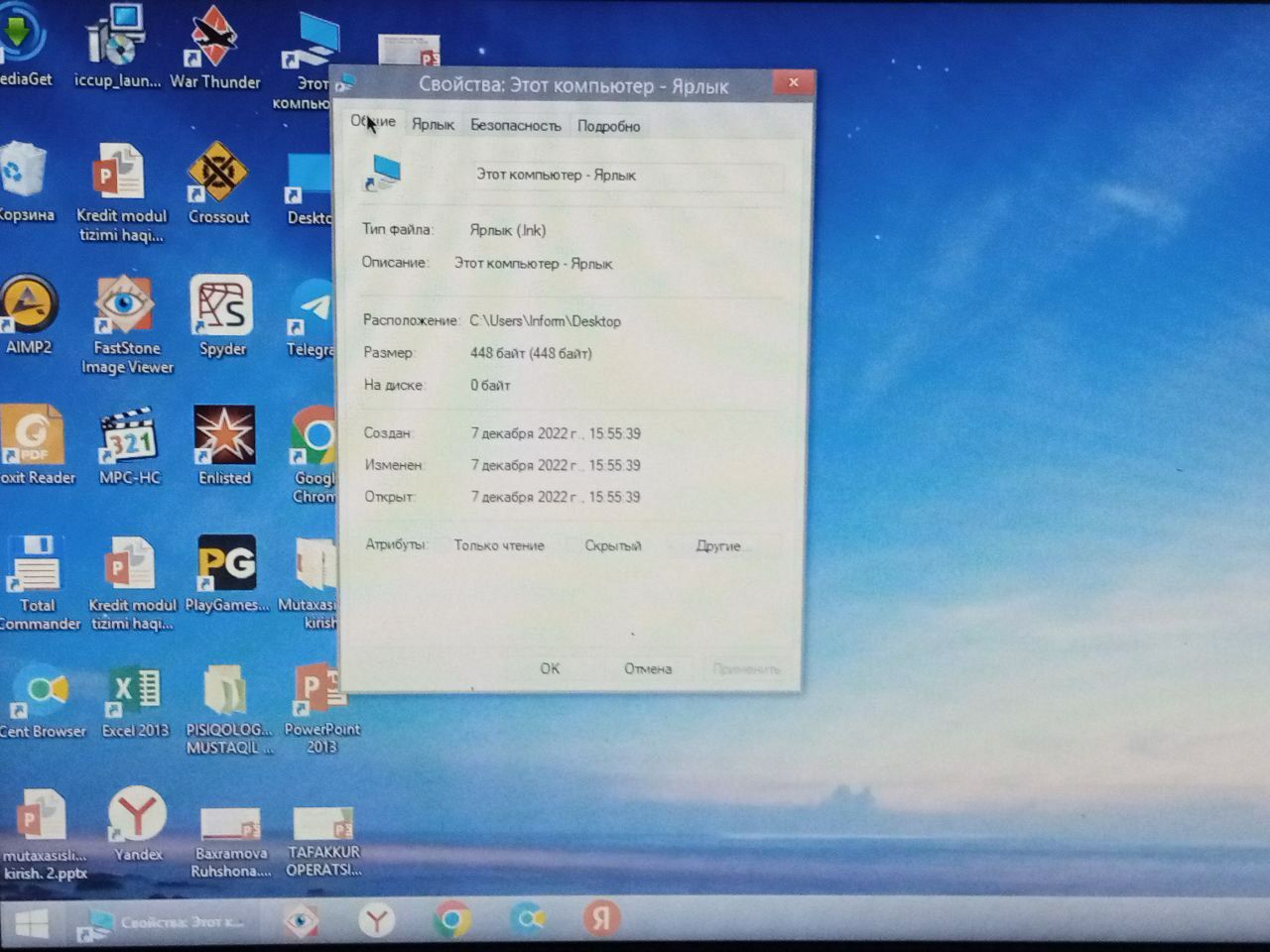Select the Enlisted game icon
This screenshot has height=952, width=1270.
[x=224, y=445]
